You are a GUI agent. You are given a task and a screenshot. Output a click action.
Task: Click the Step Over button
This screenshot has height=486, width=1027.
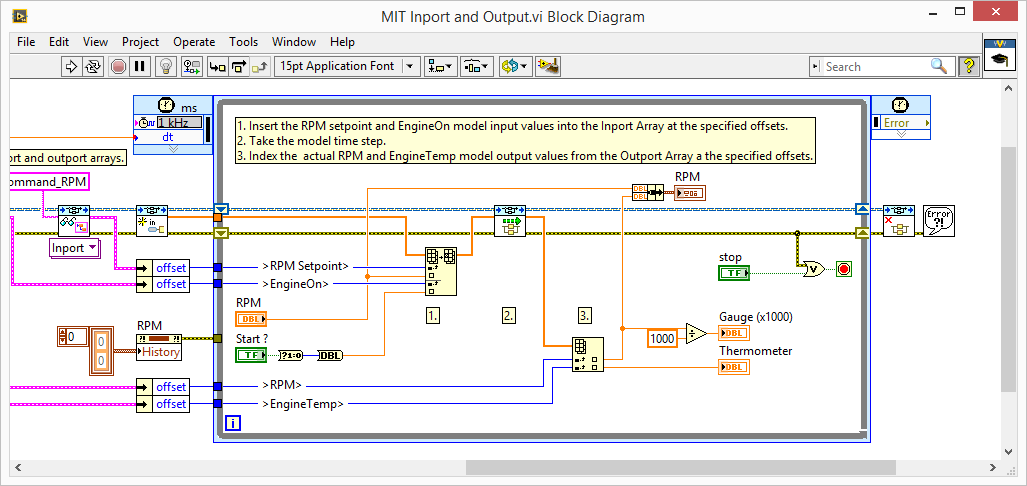point(238,66)
